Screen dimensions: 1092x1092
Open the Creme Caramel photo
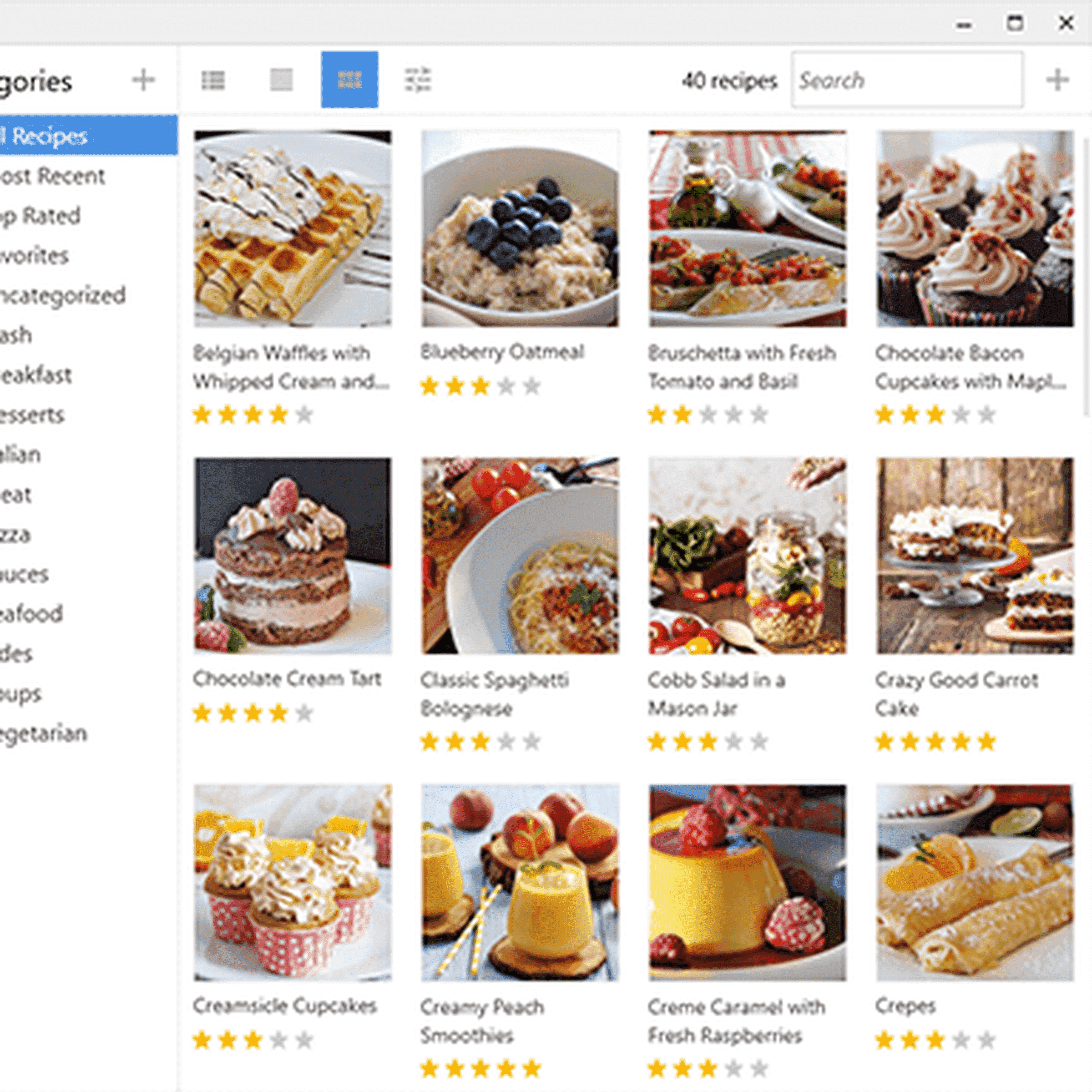click(747, 882)
